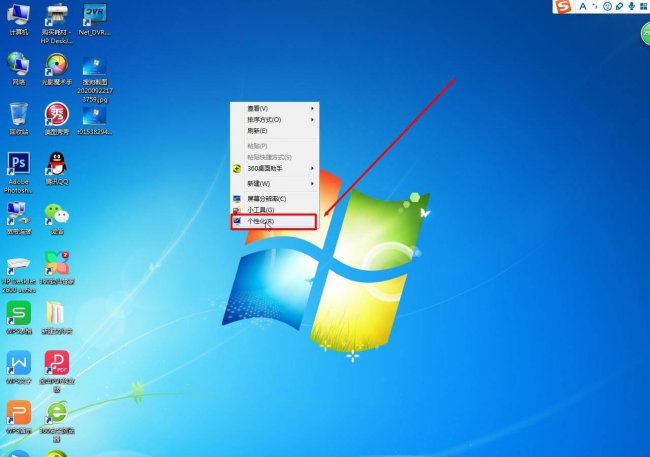This screenshot has height=457, width=650.
Task: Select the 回收站 recycle bin icon
Action: coord(19,119)
